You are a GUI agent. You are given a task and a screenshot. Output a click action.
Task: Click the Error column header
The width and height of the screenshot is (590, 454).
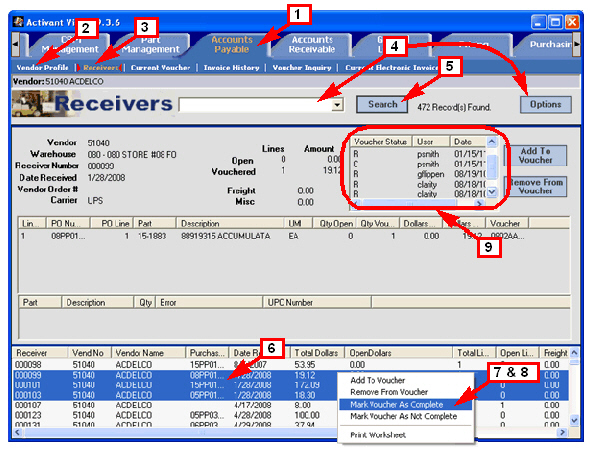coord(209,302)
